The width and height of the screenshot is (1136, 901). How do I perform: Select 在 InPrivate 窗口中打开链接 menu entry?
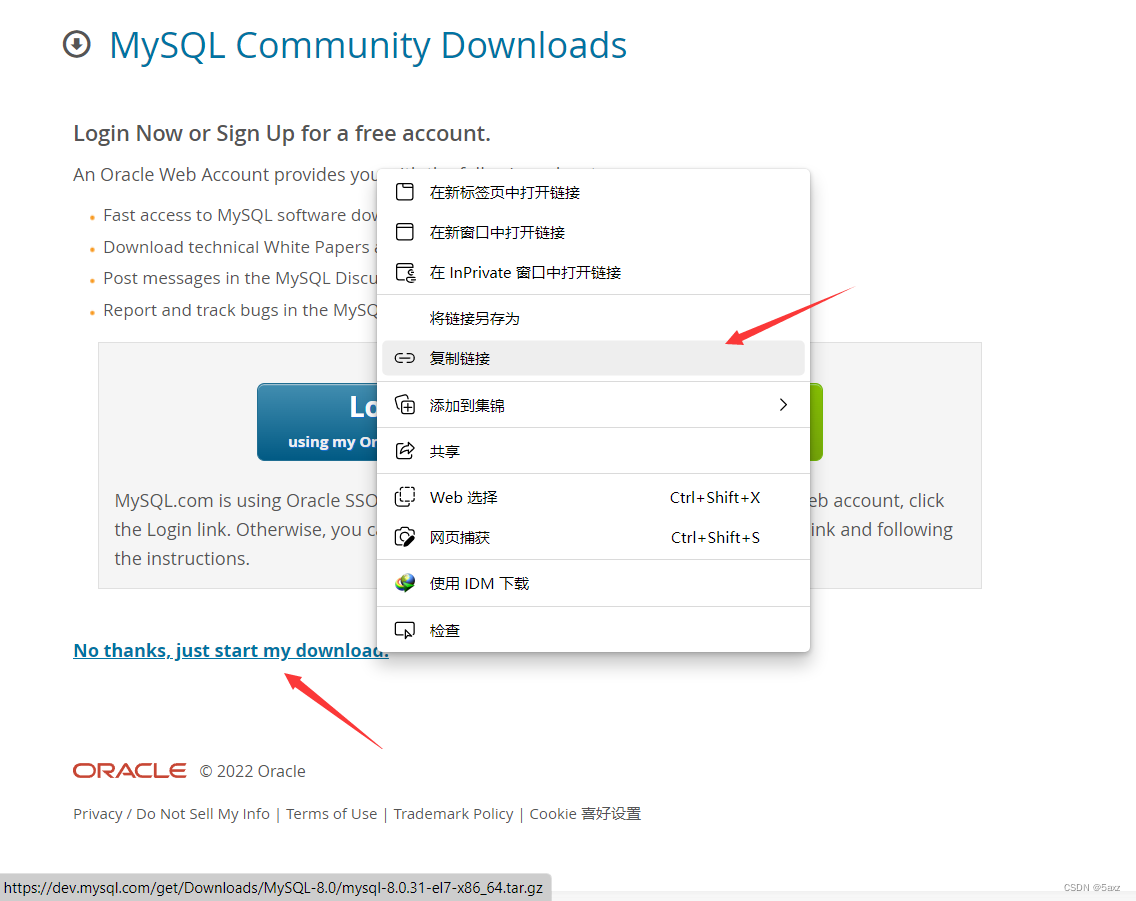pos(593,272)
